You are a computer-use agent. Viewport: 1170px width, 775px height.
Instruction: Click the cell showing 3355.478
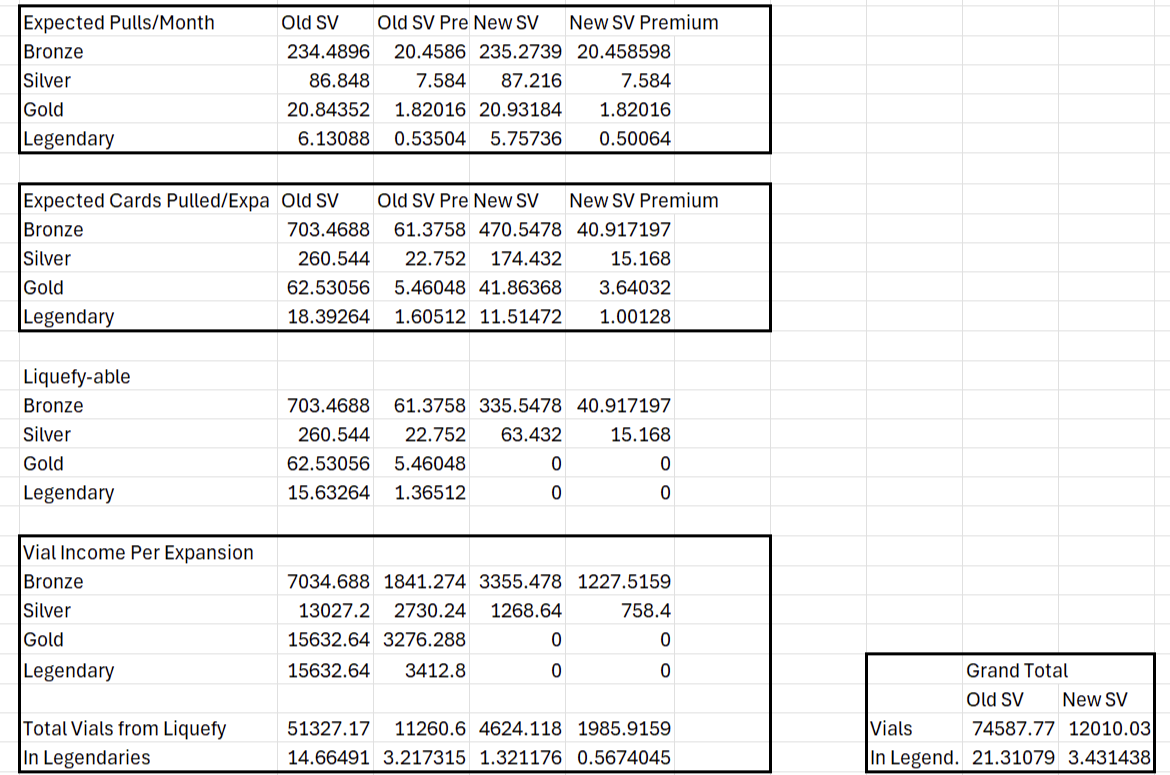click(x=518, y=583)
